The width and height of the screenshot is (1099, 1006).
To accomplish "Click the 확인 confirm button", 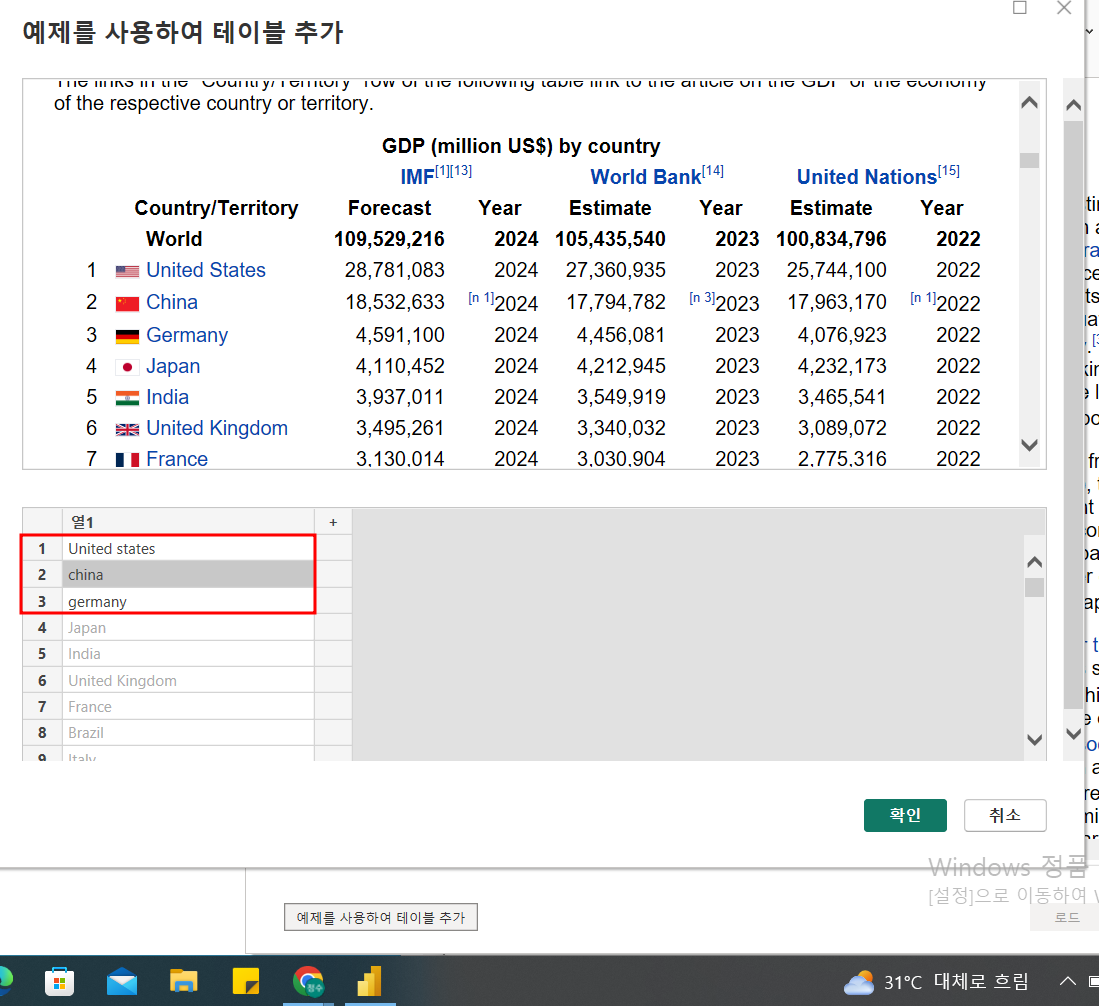I will (x=904, y=815).
